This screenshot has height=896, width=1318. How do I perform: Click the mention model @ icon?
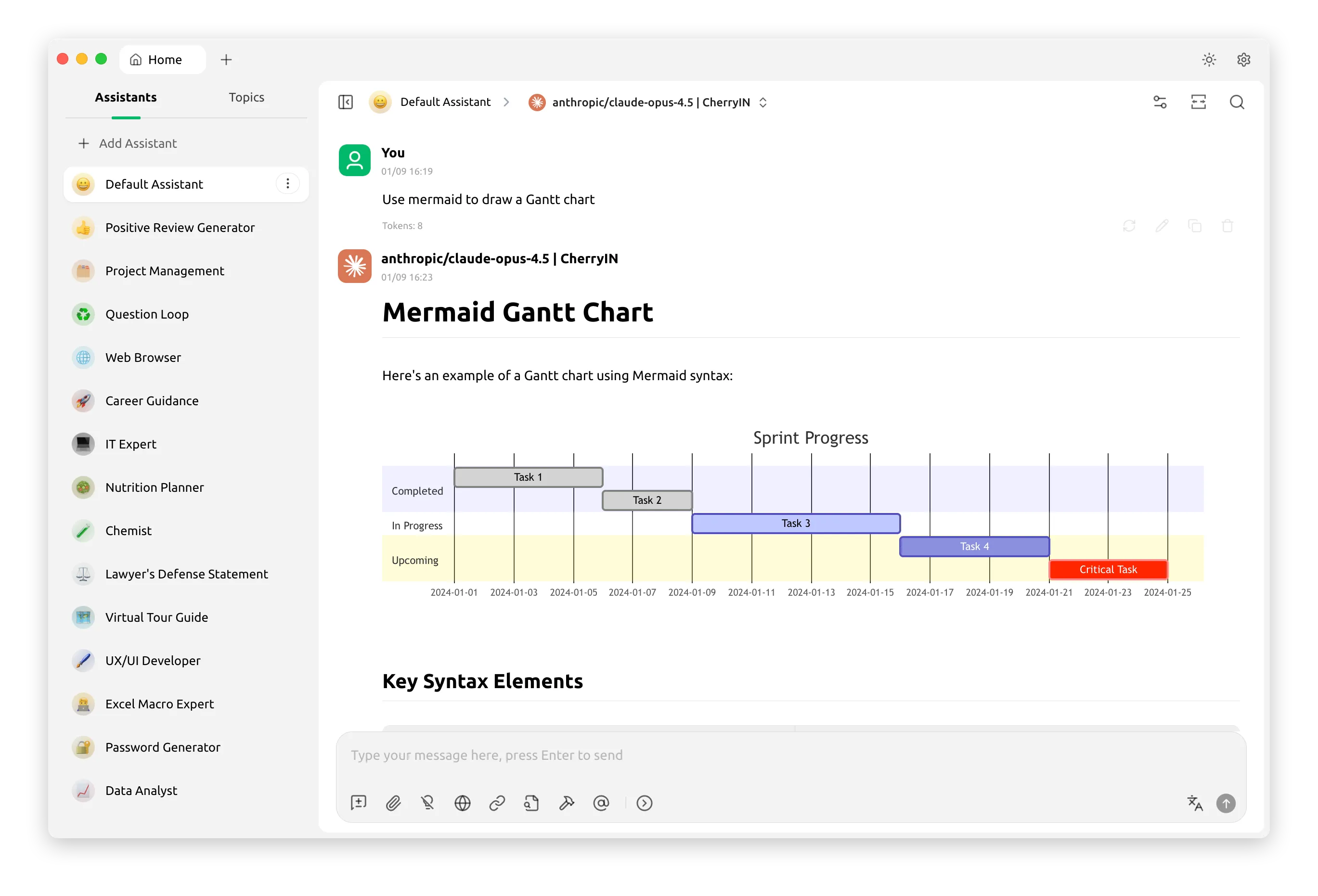(601, 803)
